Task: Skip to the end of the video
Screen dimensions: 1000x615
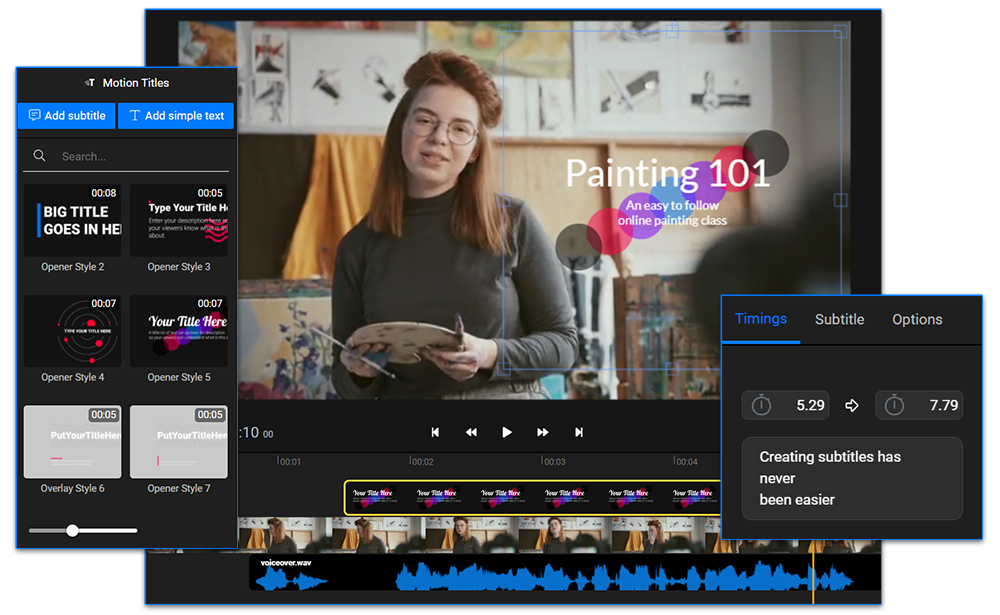Action: click(579, 432)
